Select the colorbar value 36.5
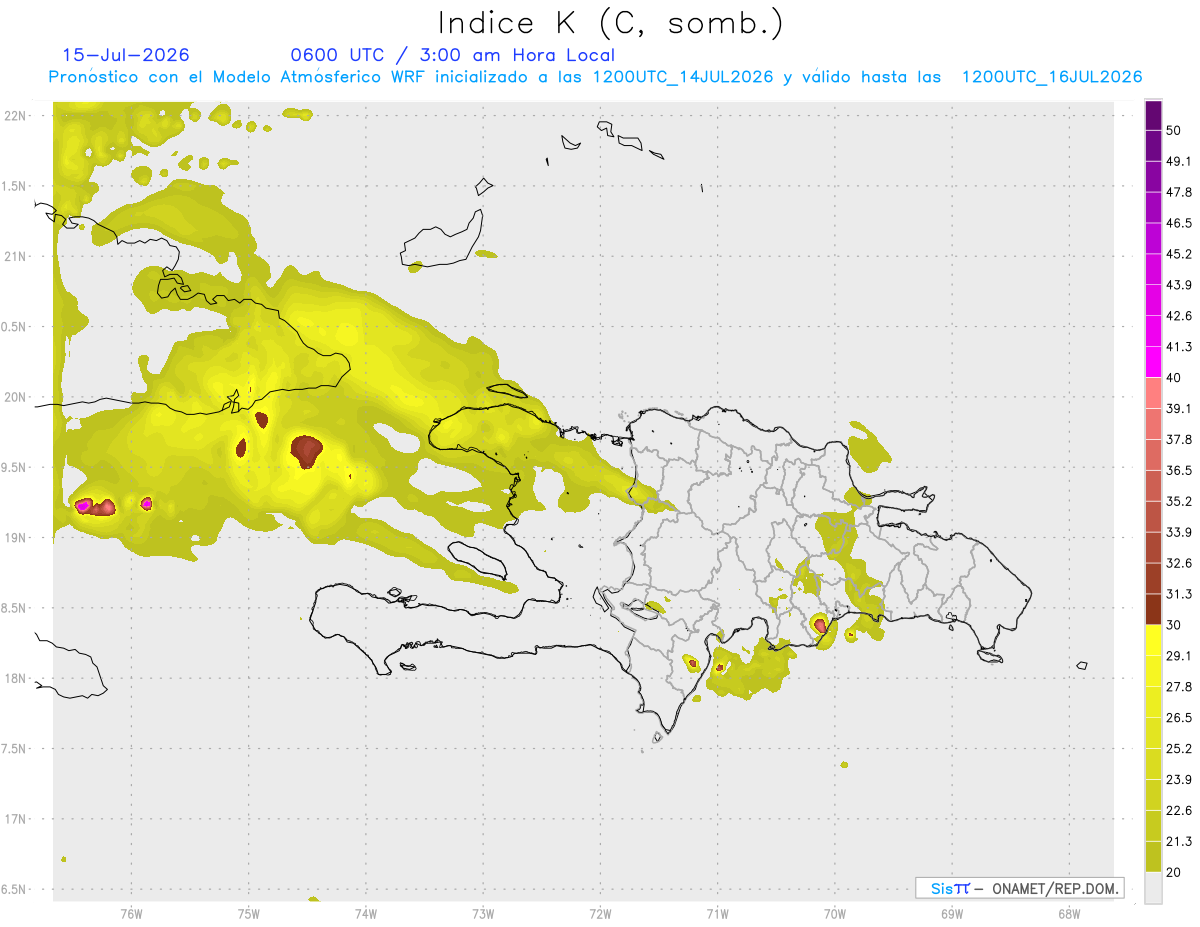This screenshot has width=1200, height=927. point(1179,470)
